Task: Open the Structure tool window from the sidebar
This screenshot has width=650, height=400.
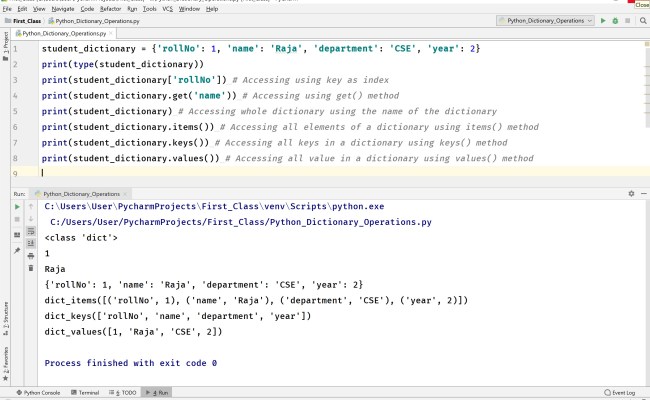Action: pos(5,318)
